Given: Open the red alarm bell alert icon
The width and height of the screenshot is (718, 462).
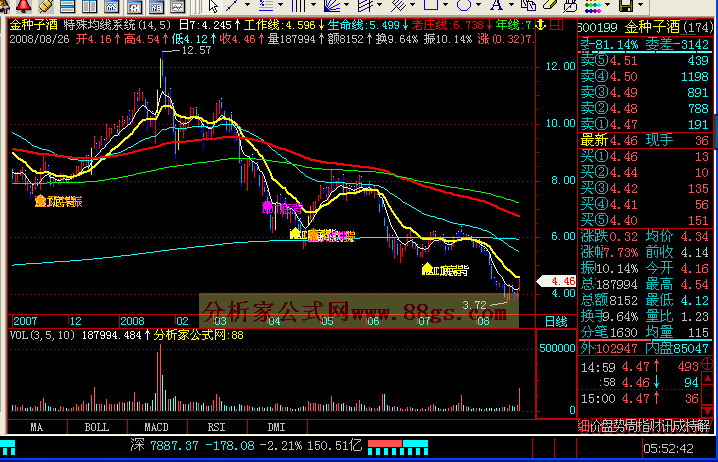Looking at the screenshot, I should point(23,5).
